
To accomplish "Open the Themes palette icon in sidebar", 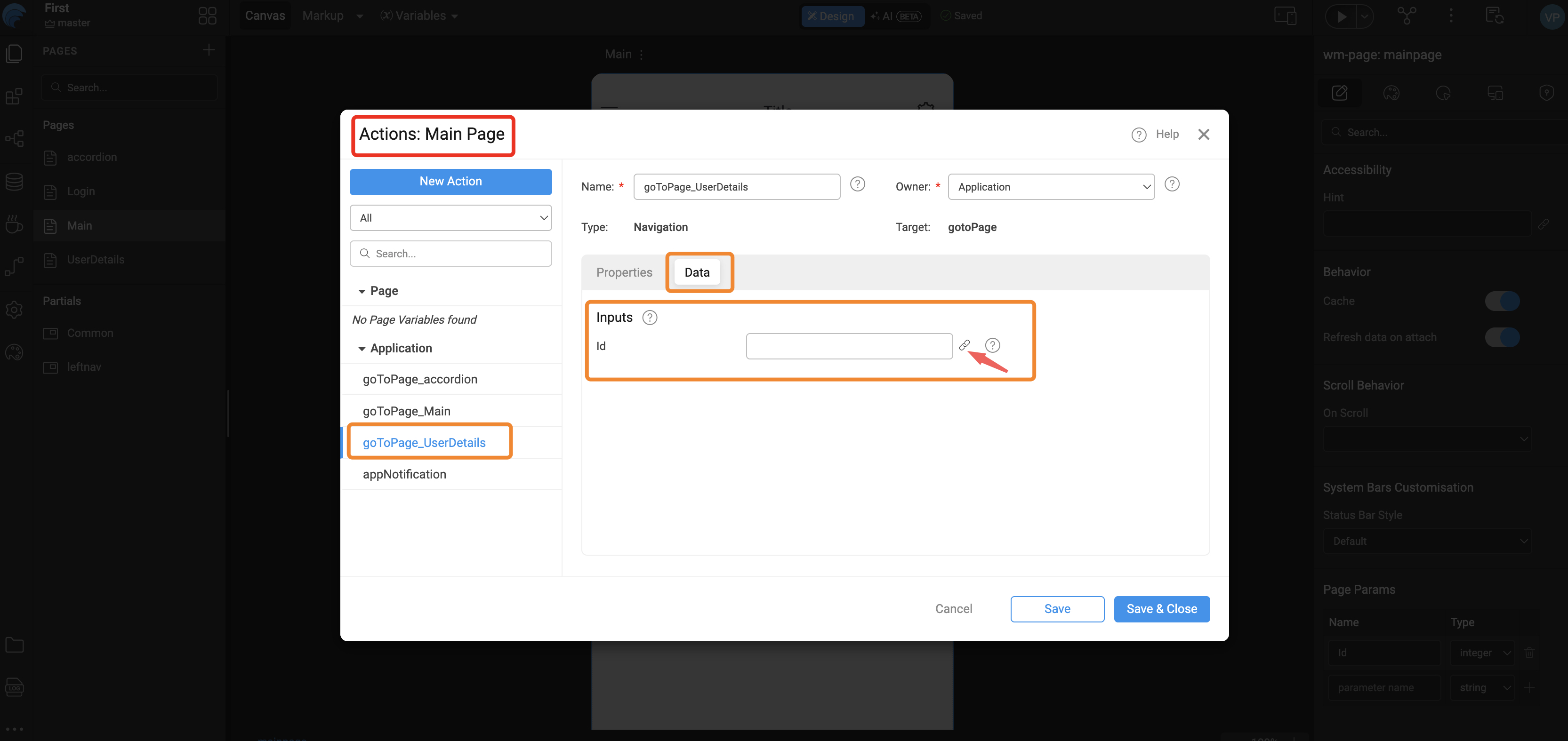I will [x=14, y=351].
